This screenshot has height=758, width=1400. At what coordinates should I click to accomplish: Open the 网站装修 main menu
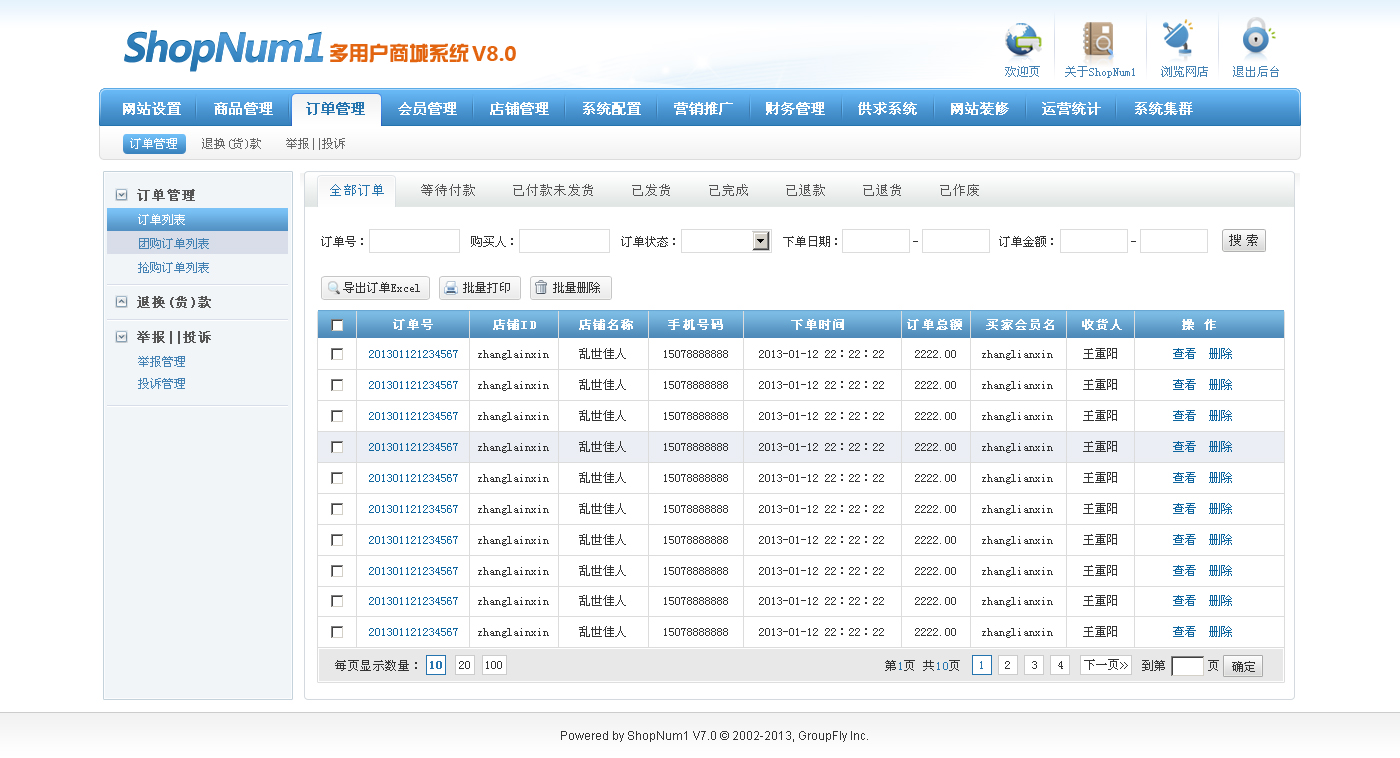coord(979,109)
